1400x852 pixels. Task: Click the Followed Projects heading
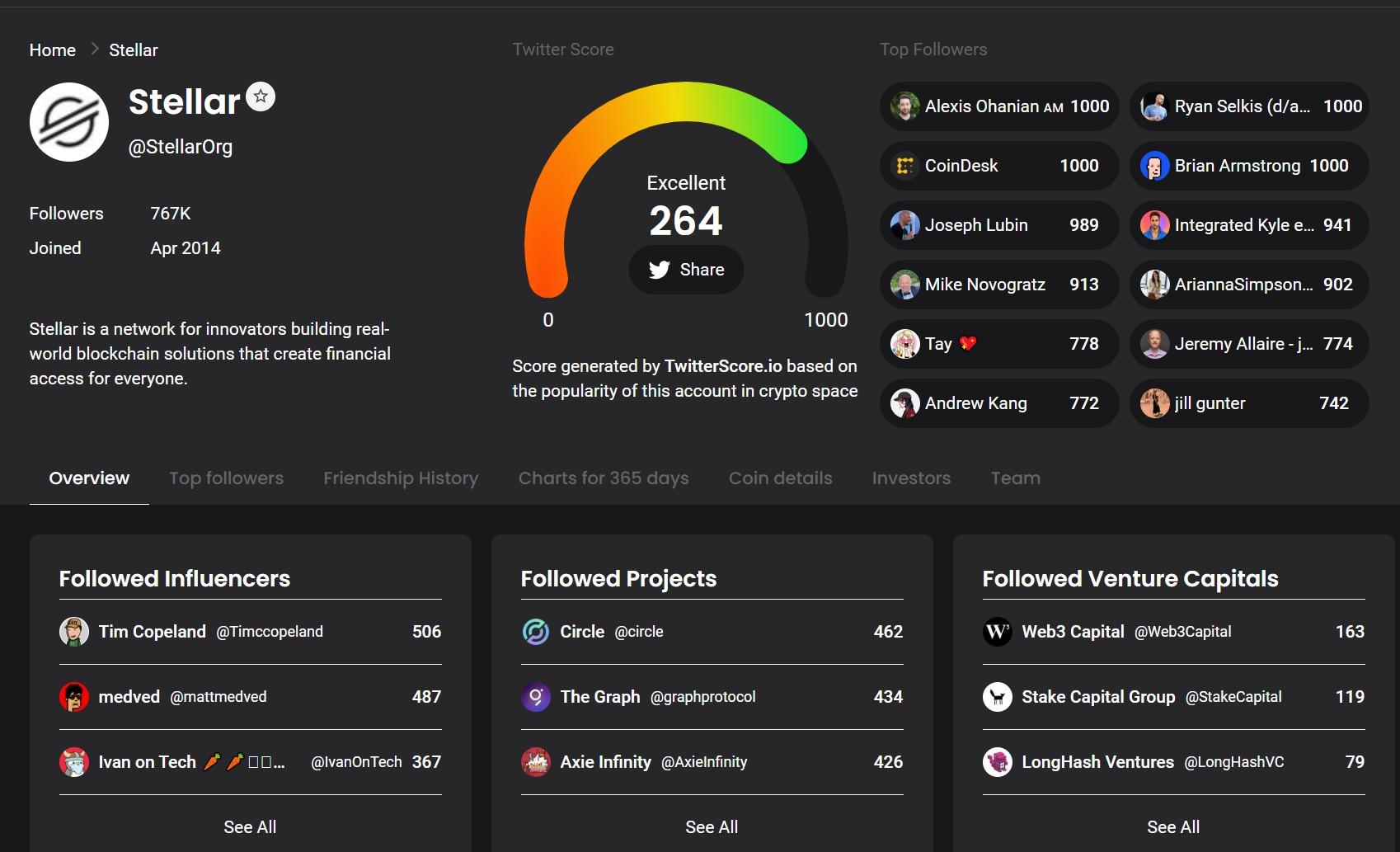point(618,578)
